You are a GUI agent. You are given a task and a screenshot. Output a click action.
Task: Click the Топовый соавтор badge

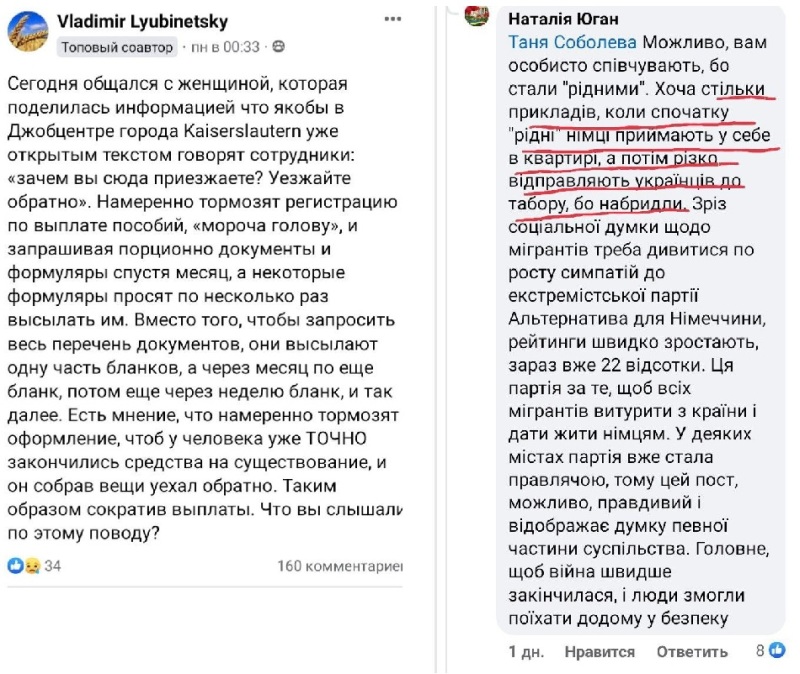[117, 47]
